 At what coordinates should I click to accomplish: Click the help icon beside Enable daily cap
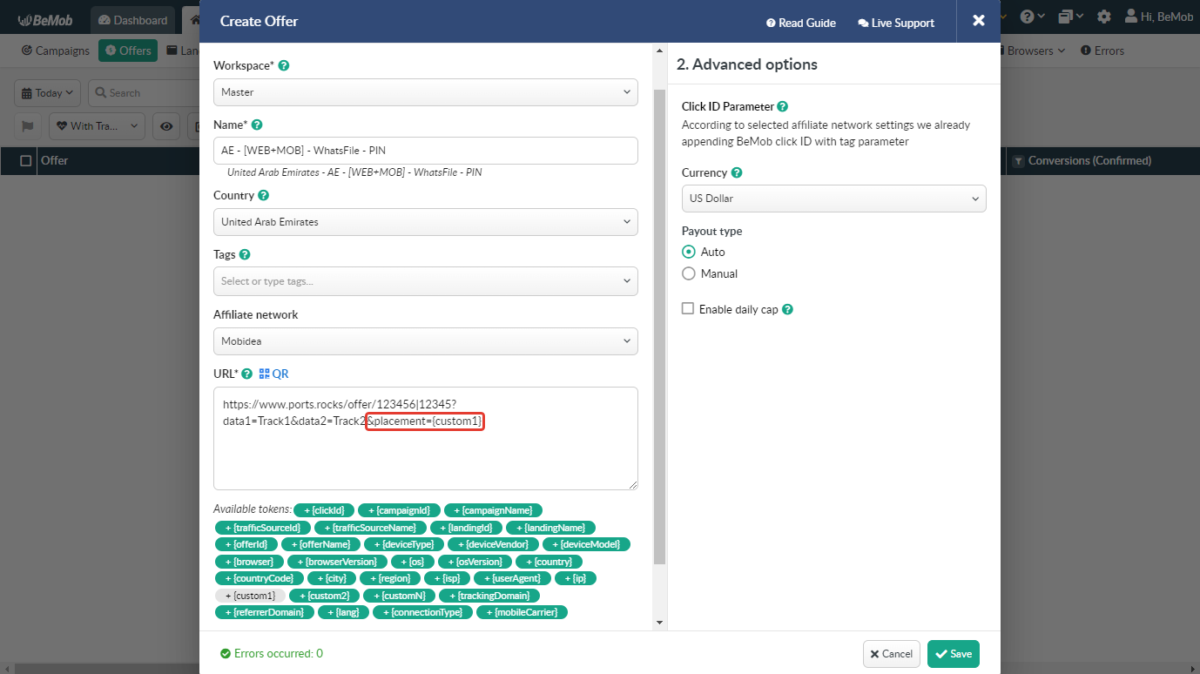pyautogui.click(x=788, y=310)
